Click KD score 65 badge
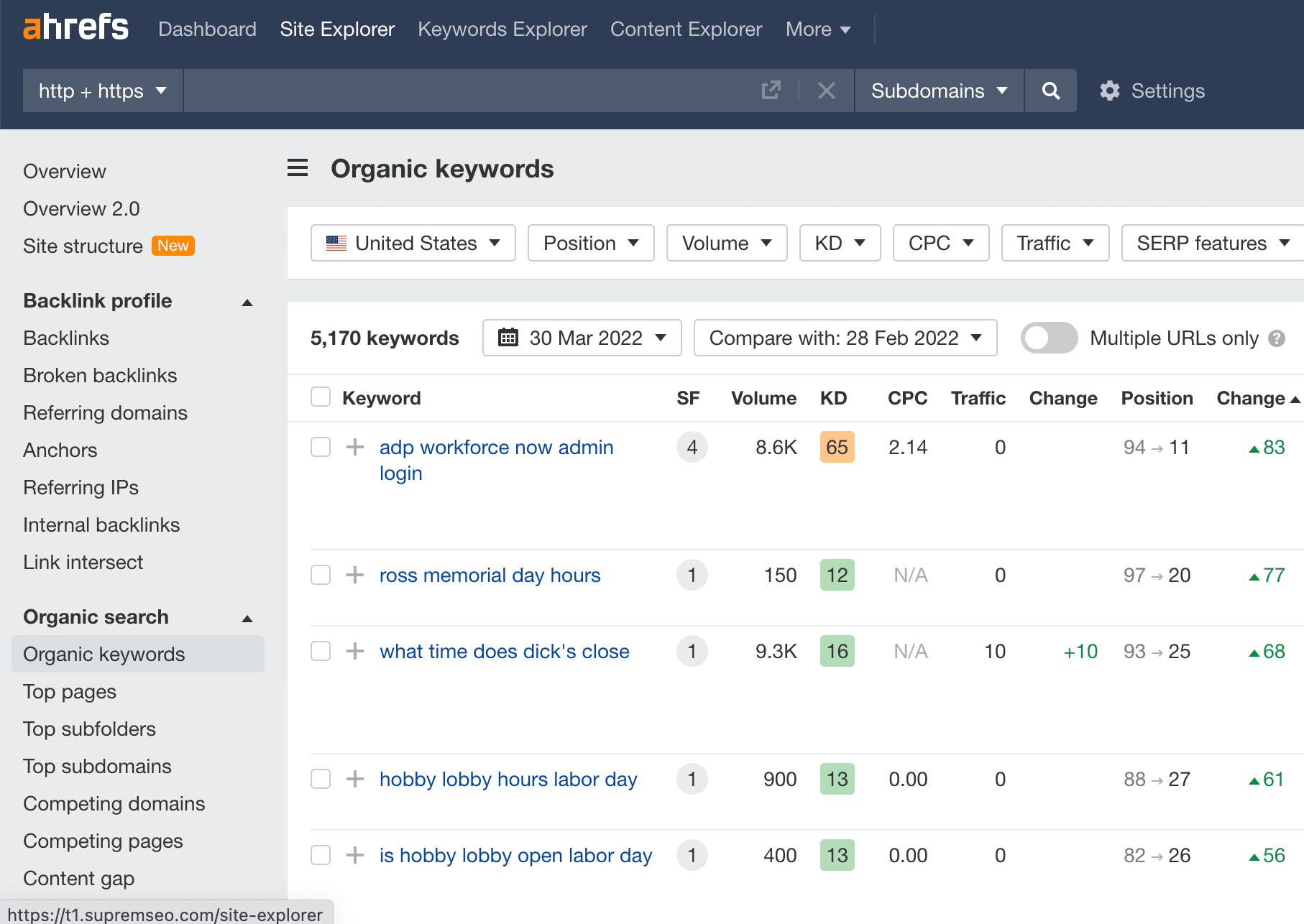Screen dimensions: 1304x924 click(837, 447)
